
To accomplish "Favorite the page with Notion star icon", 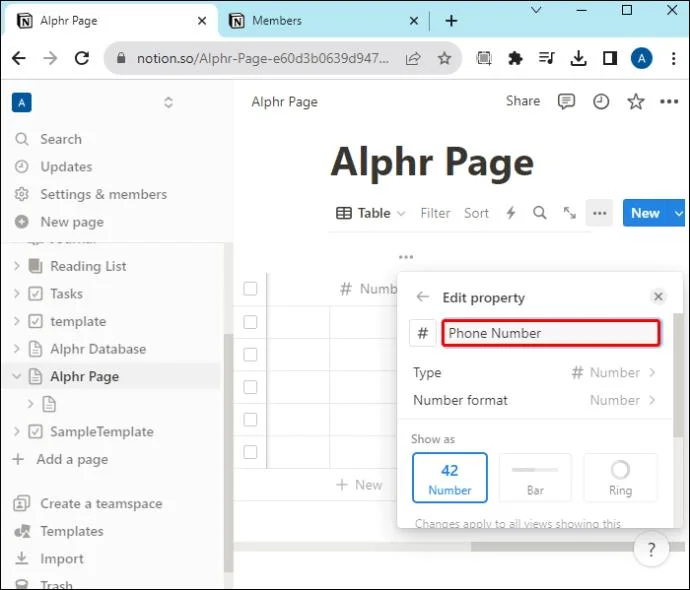I will click(636, 102).
